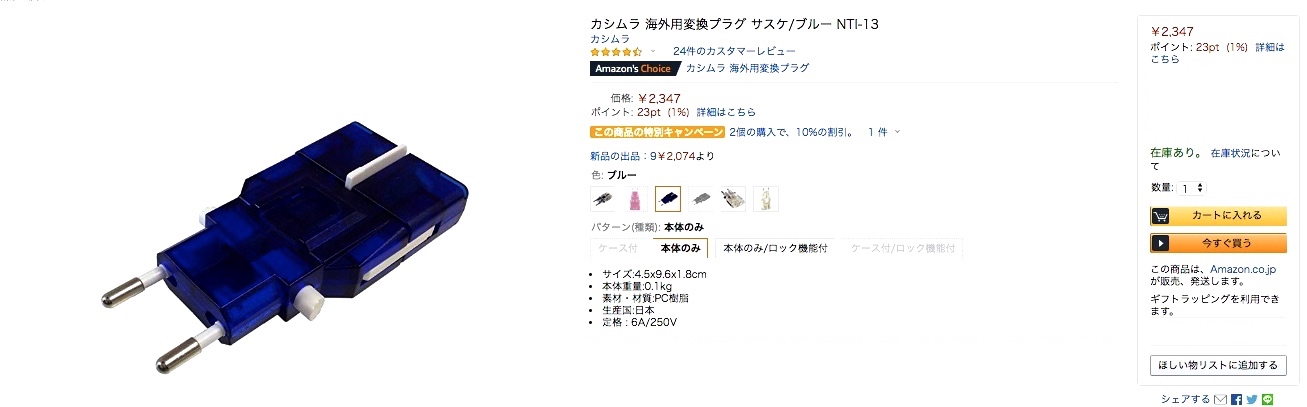Screen dimensions: 1307x407
Task: Open the quantity 数量 dropdown
Action: pos(1192,188)
